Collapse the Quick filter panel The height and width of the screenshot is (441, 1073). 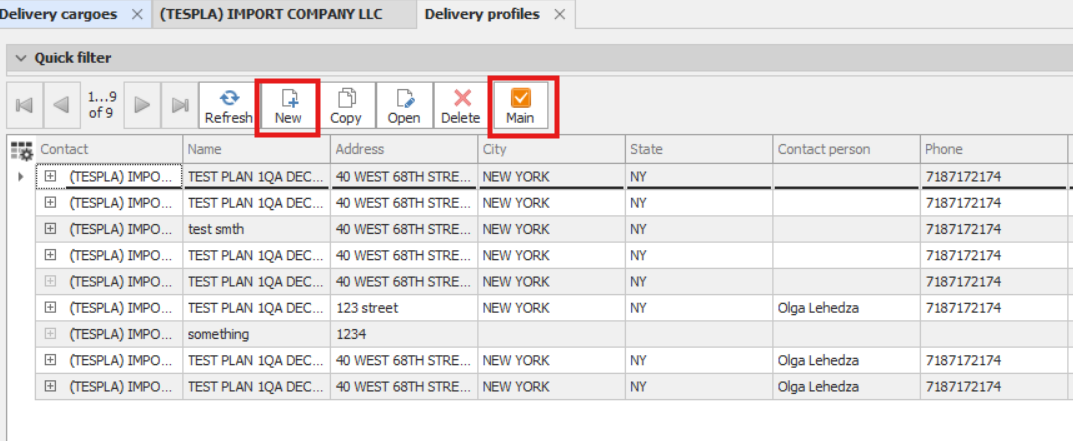tap(21, 58)
